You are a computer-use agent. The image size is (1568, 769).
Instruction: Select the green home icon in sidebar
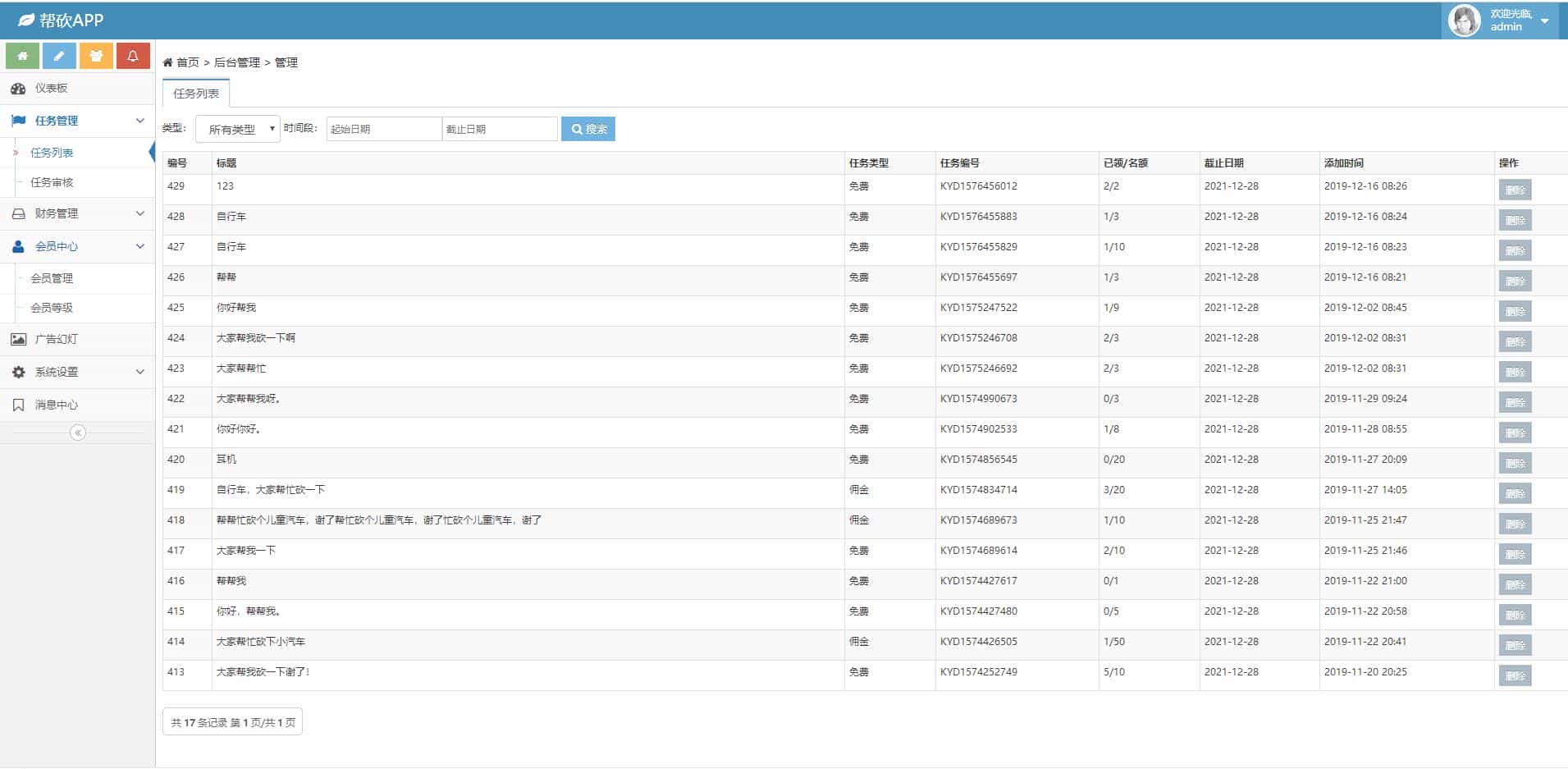(x=21, y=55)
